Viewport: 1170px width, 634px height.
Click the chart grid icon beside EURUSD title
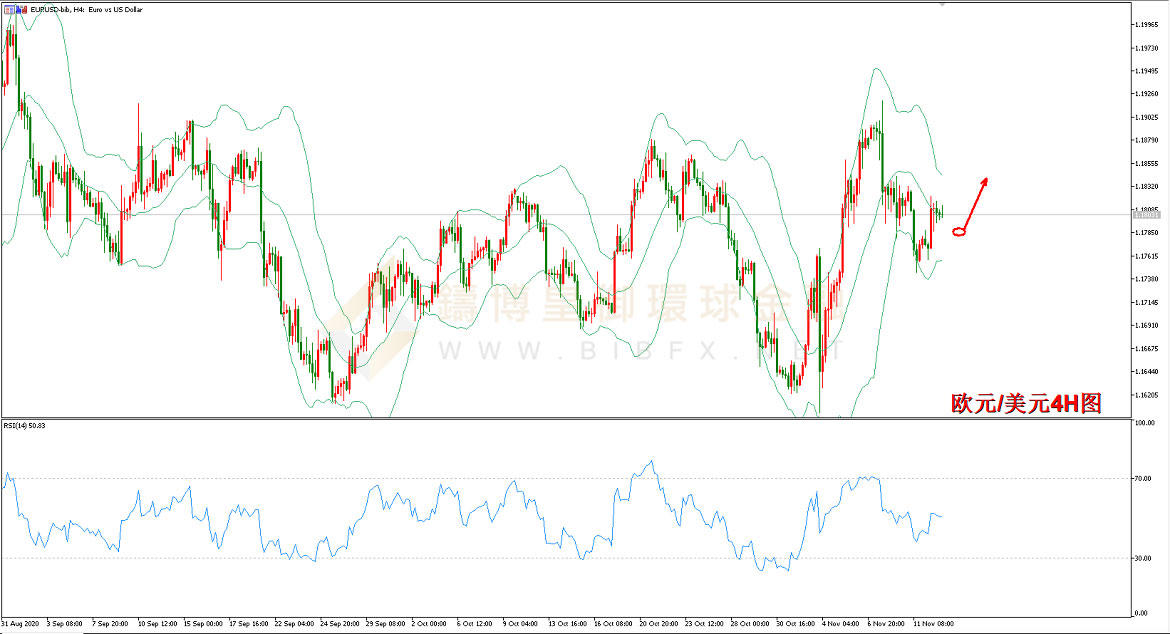coord(7,9)
